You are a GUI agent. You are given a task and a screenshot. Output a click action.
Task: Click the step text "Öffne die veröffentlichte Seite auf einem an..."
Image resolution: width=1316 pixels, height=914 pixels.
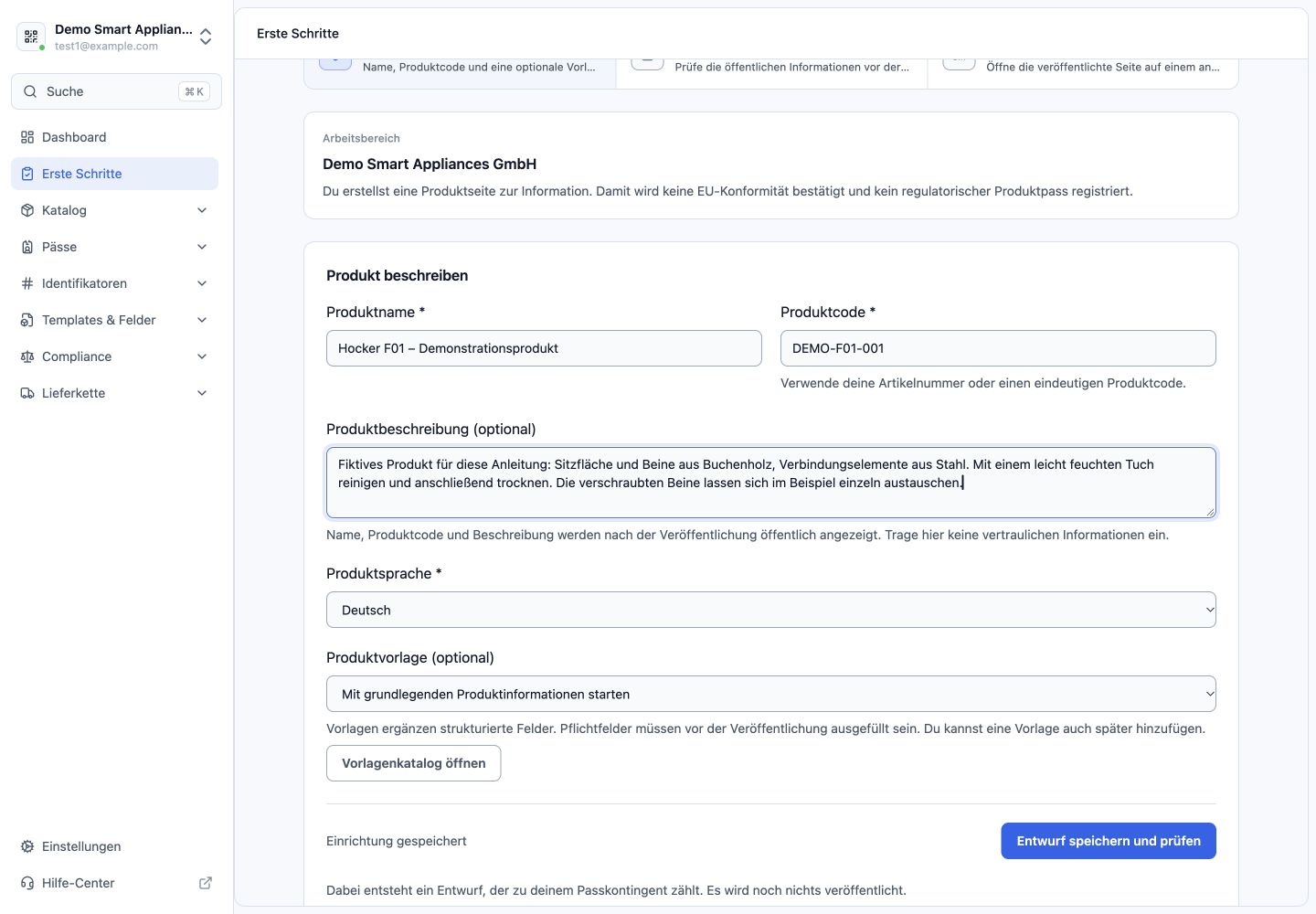point(1103,67)
